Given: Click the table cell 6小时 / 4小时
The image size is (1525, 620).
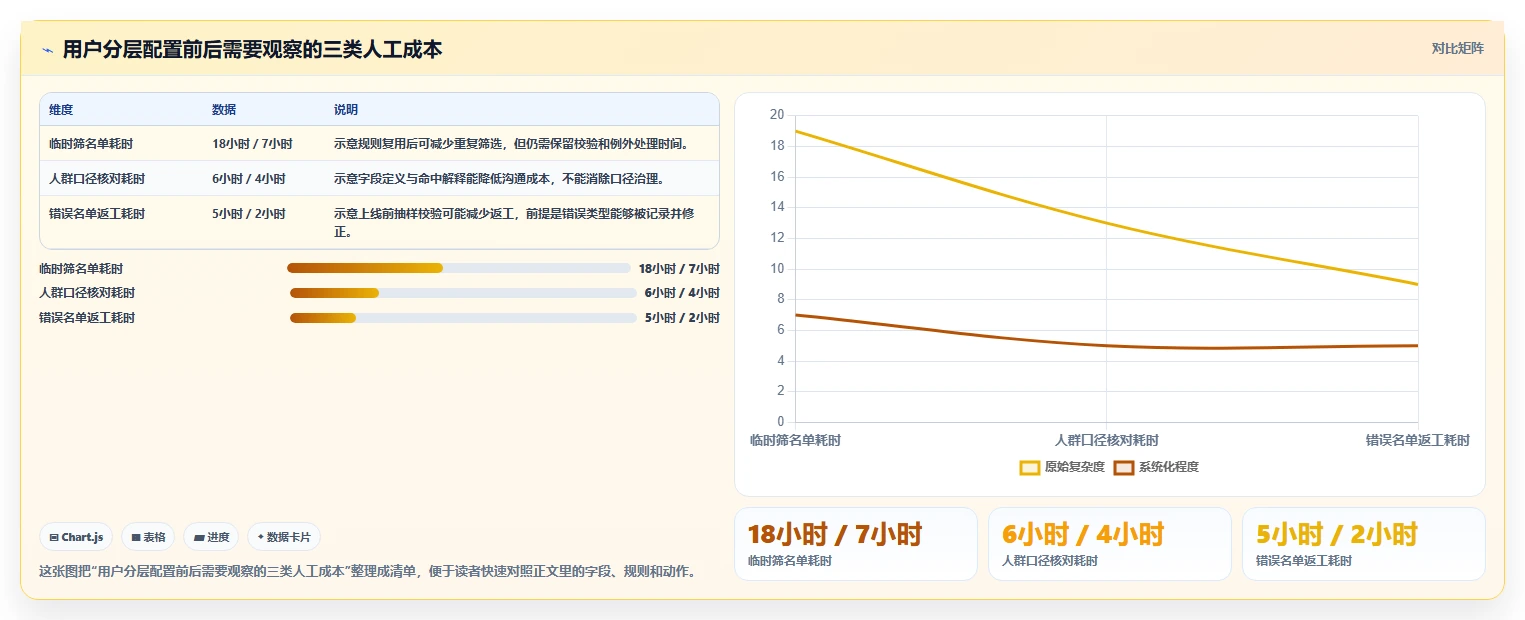Looking at the screenshot, I should click(x=249, y=179).
